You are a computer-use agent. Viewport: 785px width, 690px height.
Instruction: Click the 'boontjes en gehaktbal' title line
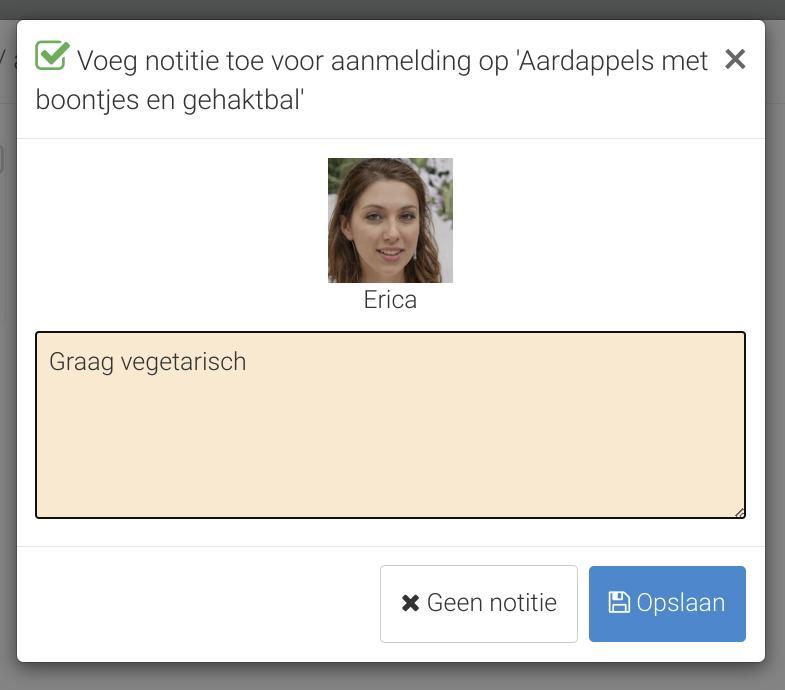point(170,100)
